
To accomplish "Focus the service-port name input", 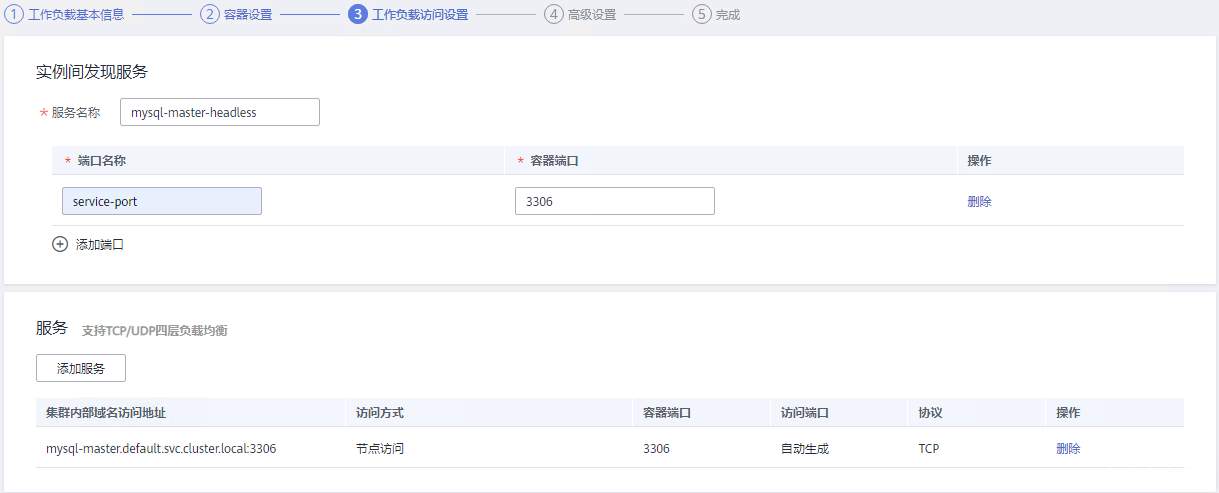I will pyautogui.click(x=161, y=201).
